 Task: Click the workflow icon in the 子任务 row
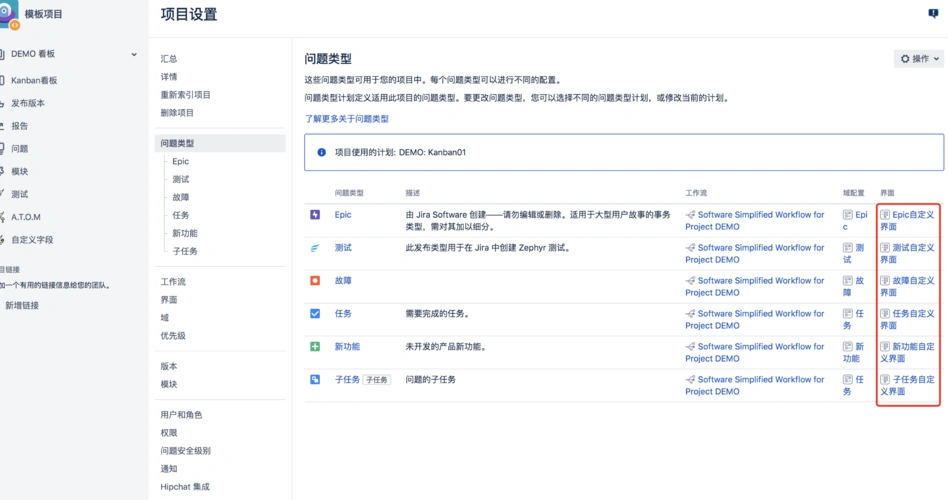point(690,380)
